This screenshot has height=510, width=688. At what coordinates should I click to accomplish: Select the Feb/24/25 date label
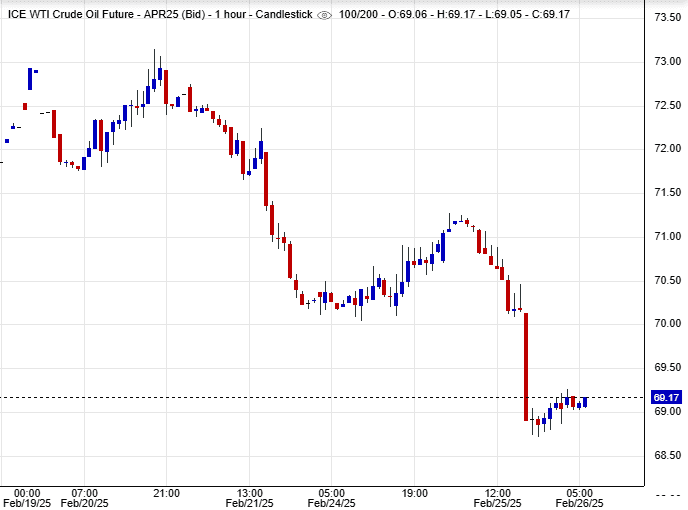(x=332, y=503)
